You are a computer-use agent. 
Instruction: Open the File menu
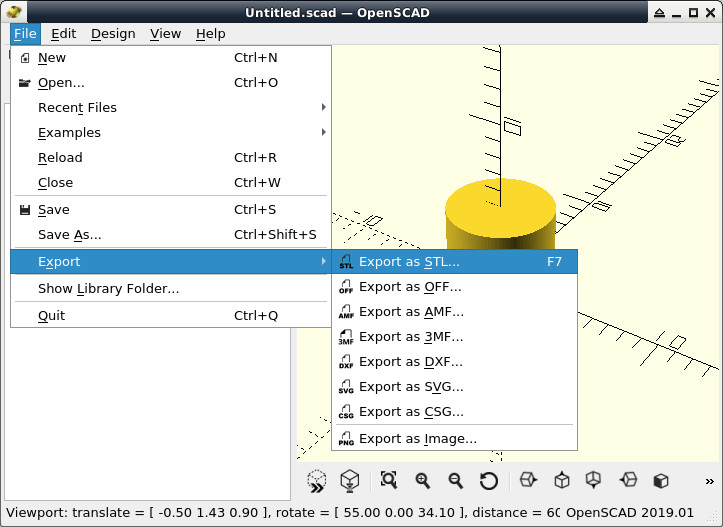click(x=25, y=34)
